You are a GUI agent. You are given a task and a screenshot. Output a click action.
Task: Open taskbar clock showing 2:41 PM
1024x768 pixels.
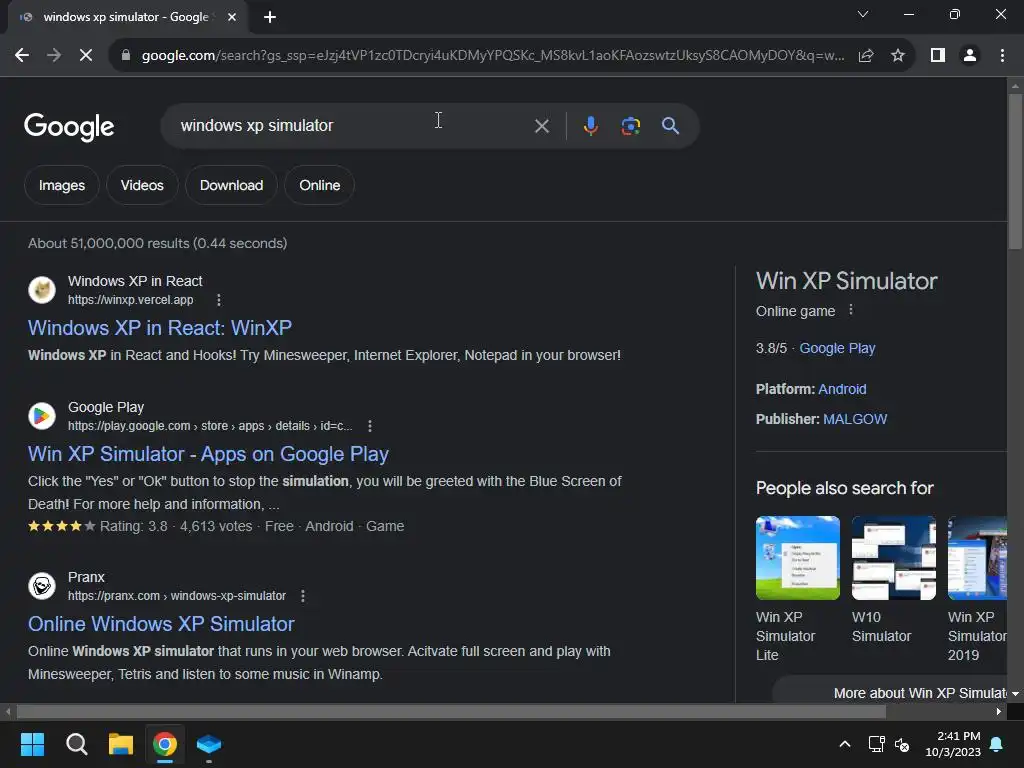click(x=953, y=744)
